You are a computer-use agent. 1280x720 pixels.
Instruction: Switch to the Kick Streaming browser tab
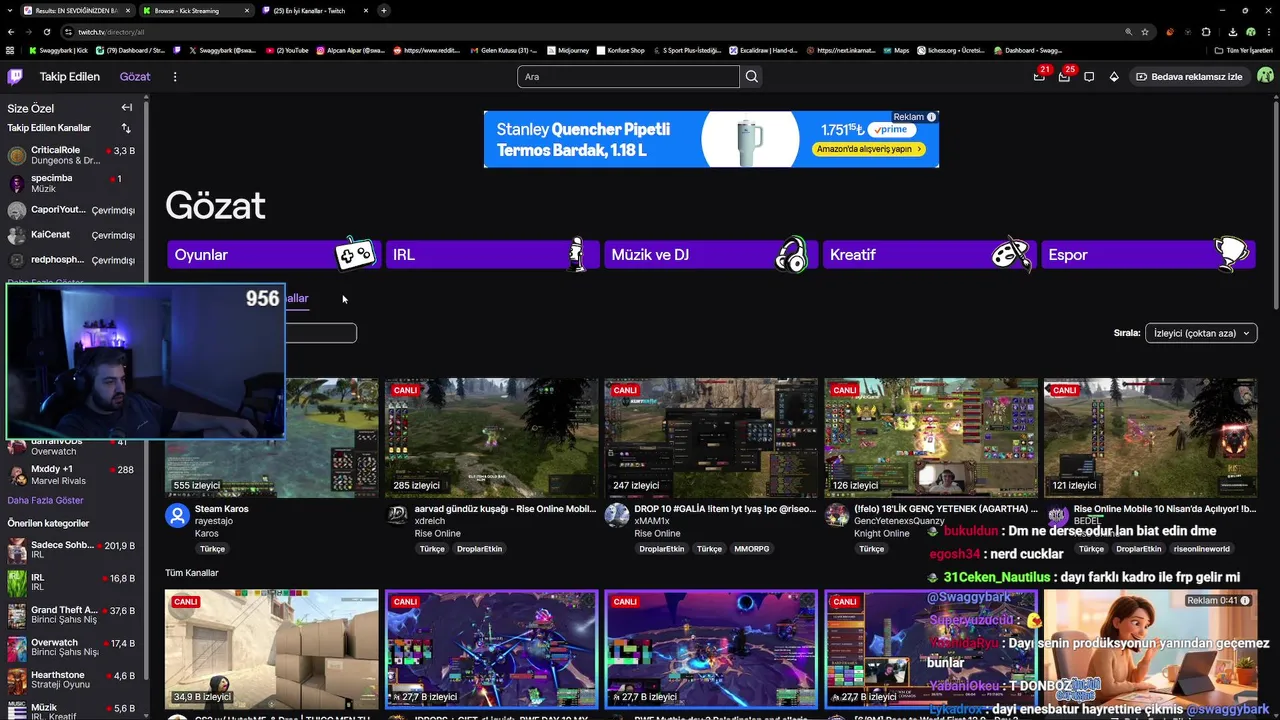tap(197, 10)
